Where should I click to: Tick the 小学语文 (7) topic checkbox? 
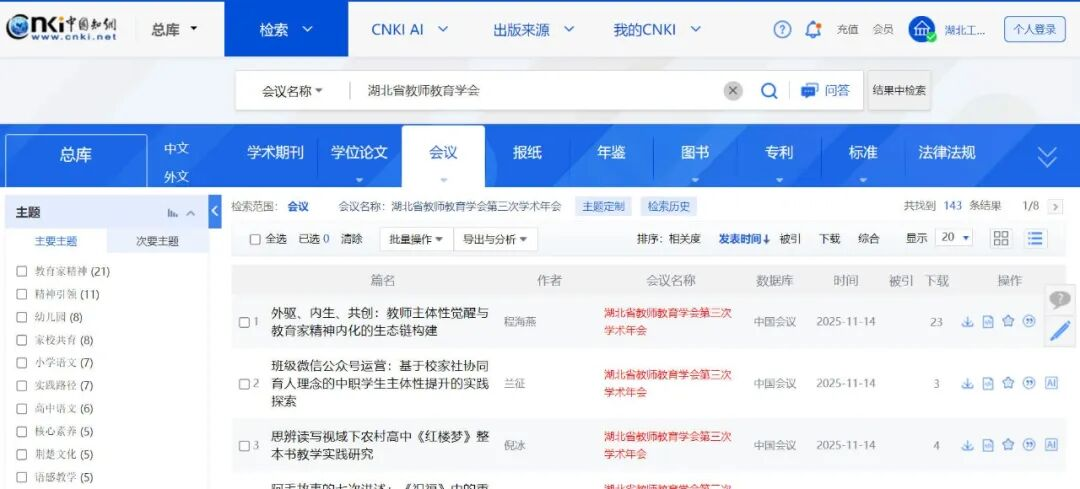click(21, 362)
